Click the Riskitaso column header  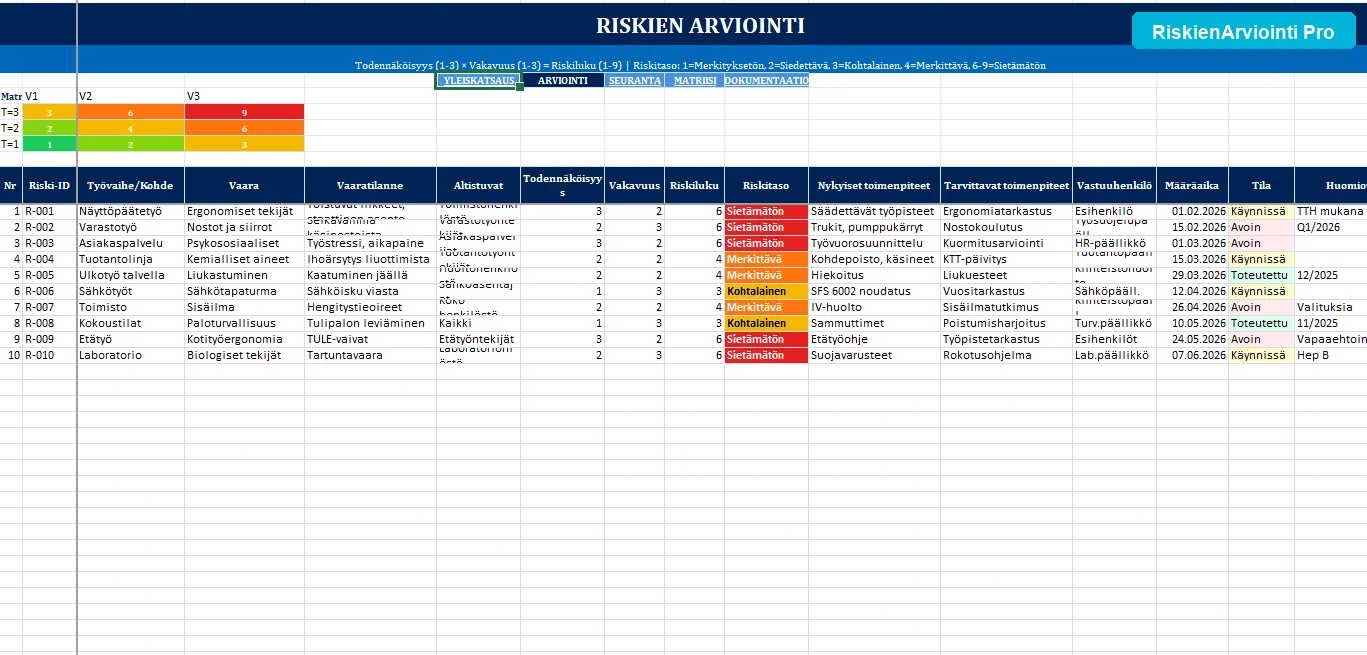click(x=766, y=185)
